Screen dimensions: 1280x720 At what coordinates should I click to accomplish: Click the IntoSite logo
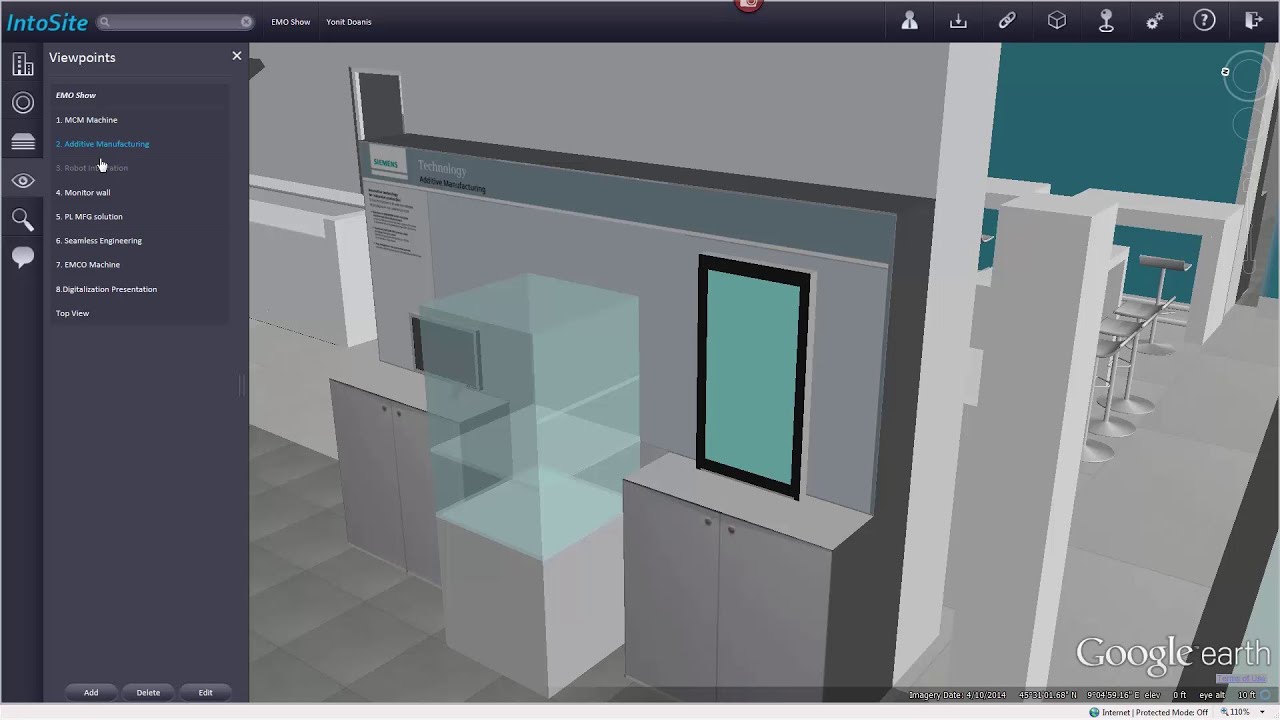click(x=47, y=22)
